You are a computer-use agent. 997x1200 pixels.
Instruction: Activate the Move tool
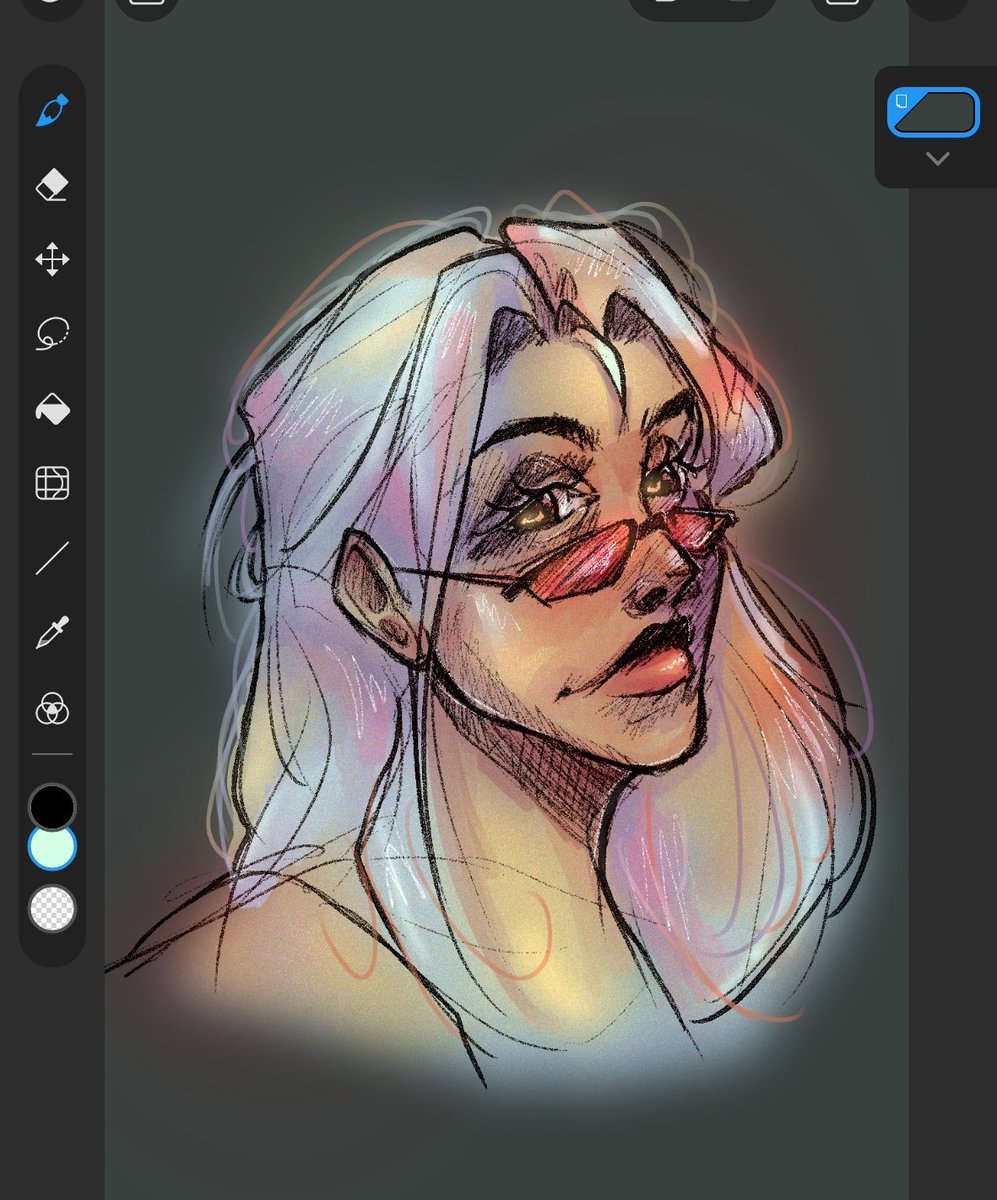tap(52, 258)
